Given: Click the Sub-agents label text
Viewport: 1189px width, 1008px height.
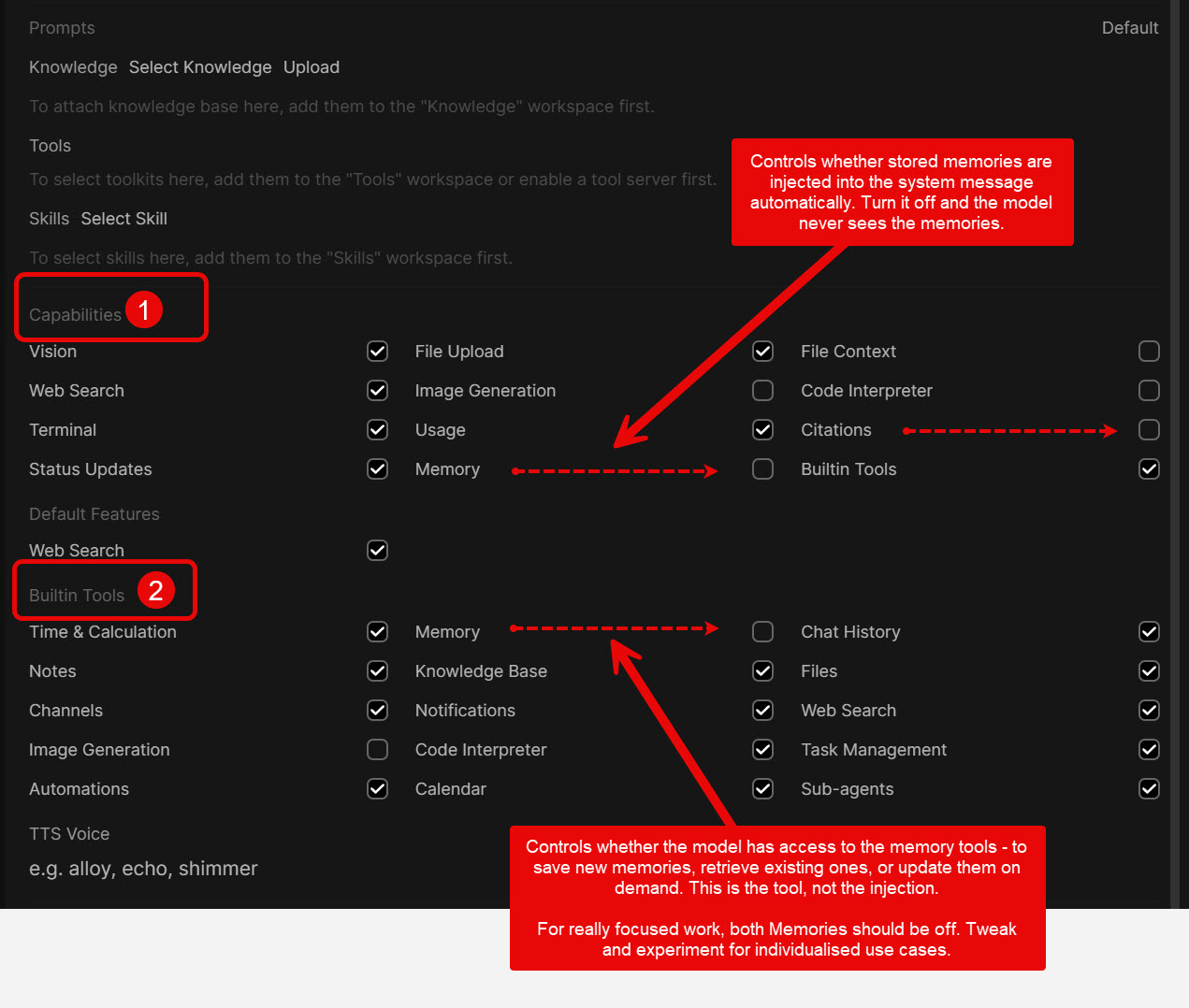Looking at the screenshot, I should [848, 789].
